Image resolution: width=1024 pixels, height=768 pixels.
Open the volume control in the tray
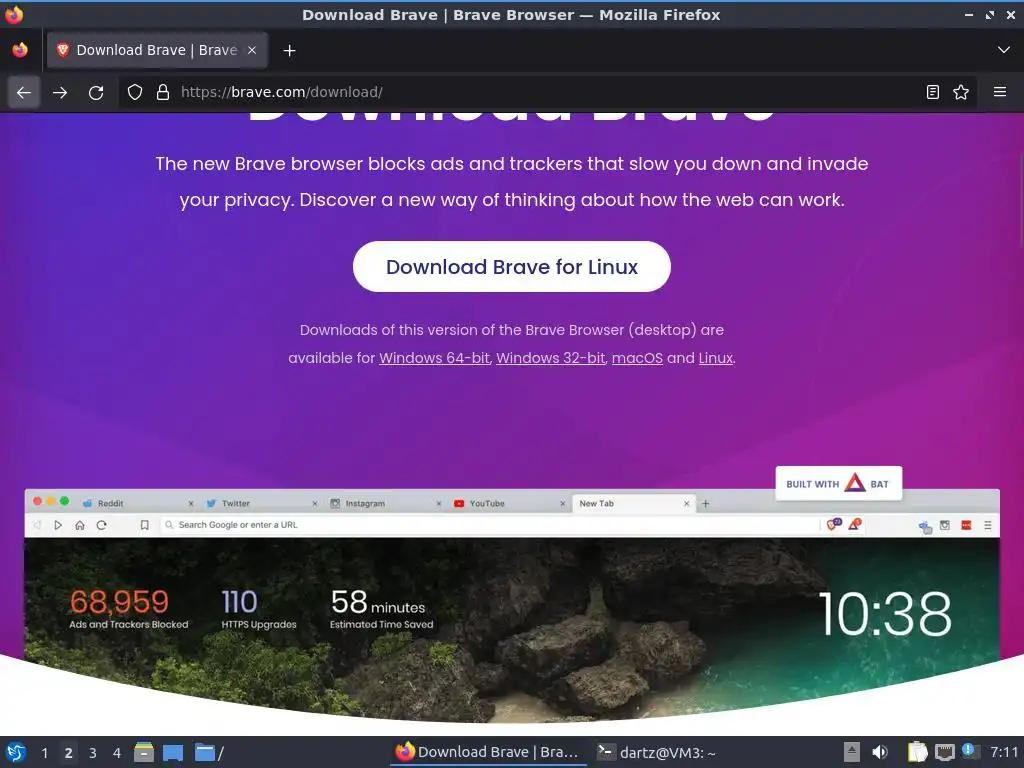pyautogui.click(x=880, y=752)
